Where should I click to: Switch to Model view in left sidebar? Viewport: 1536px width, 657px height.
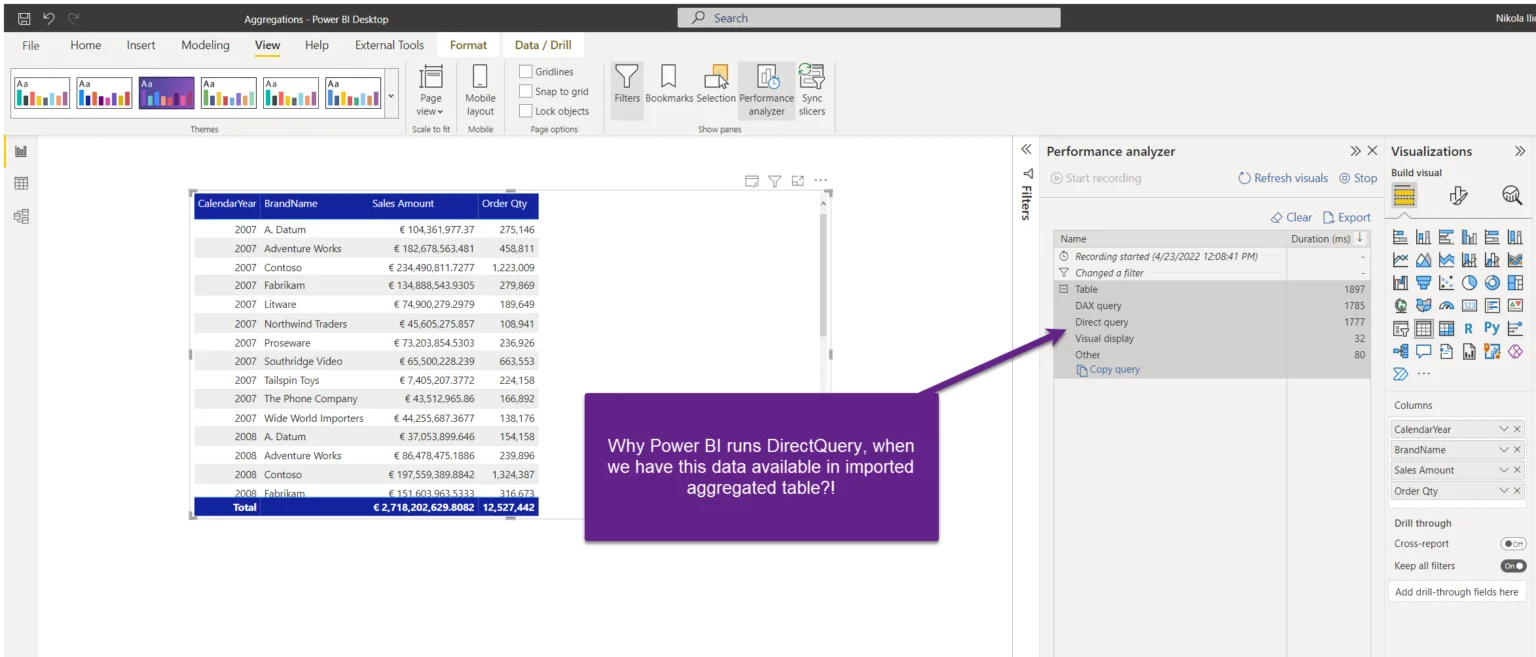(x=21, y=216)
